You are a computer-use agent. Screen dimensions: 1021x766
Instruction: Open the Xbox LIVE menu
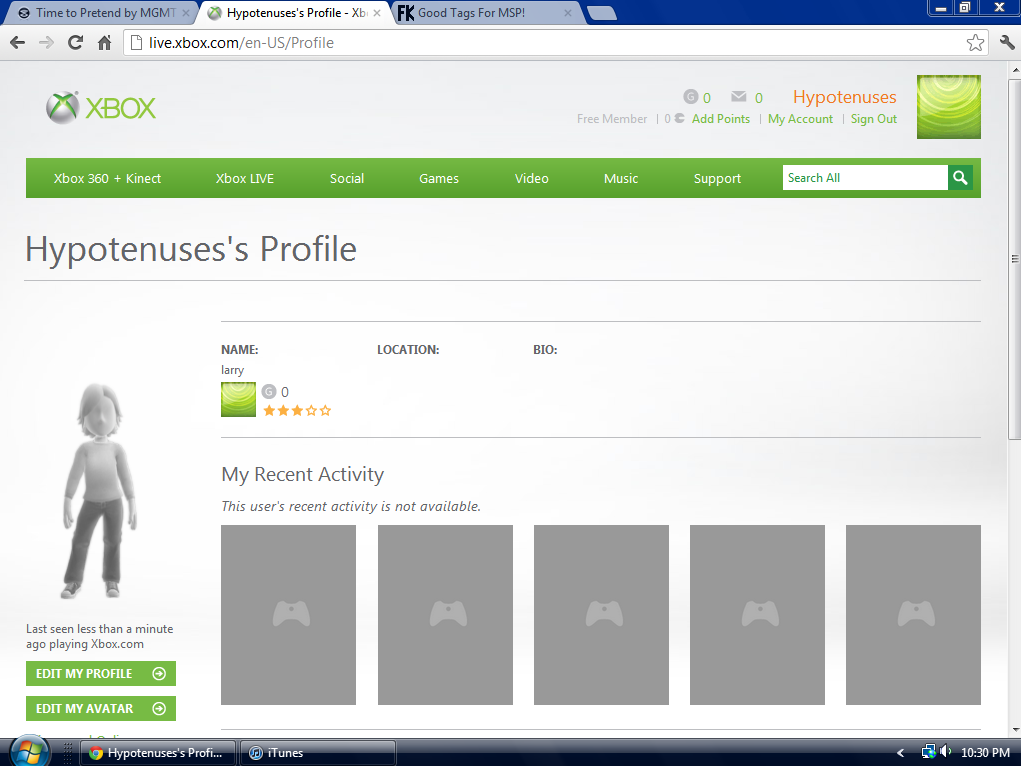245,178
